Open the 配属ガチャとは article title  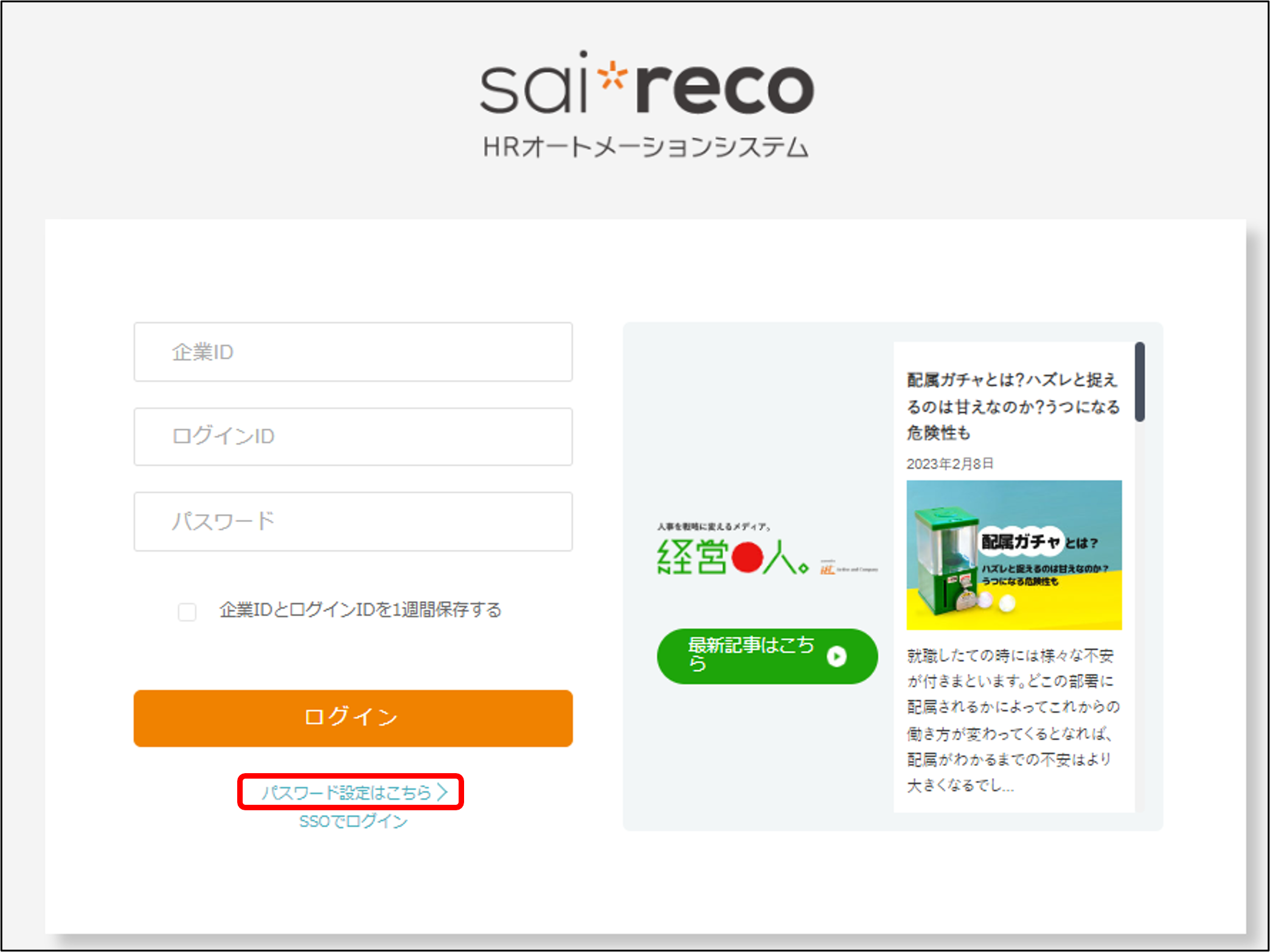1013,406
